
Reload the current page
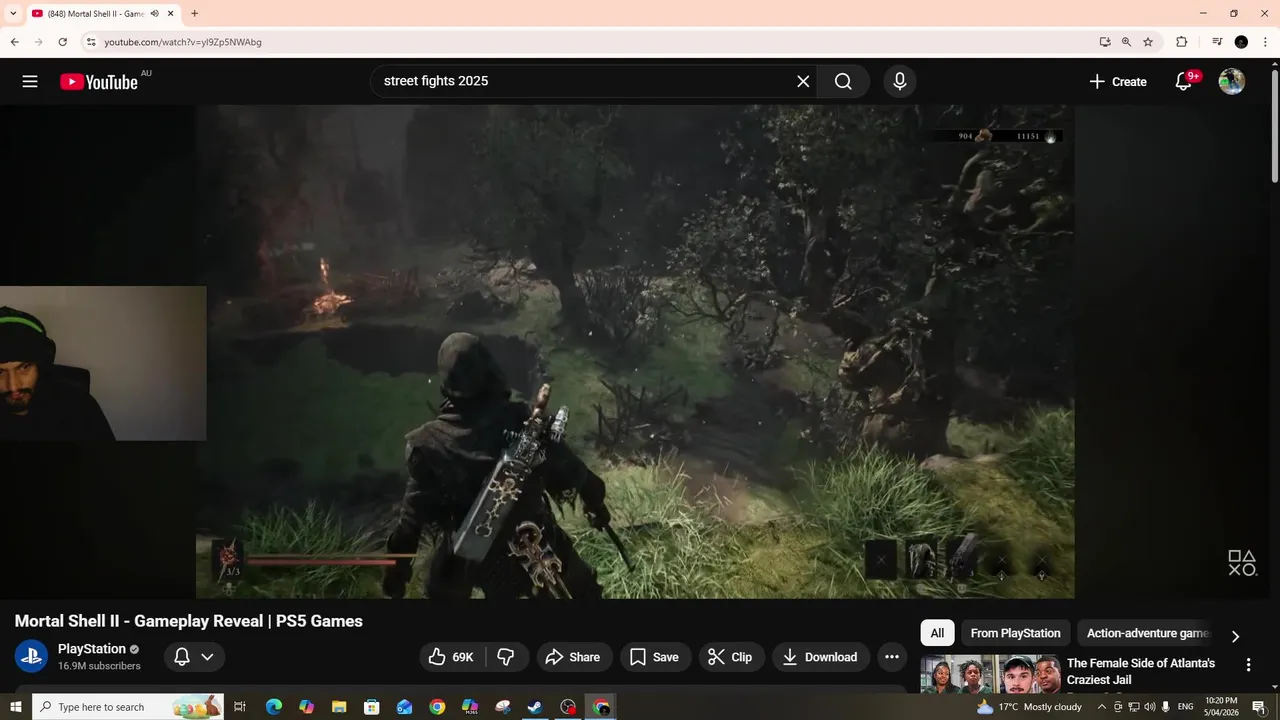coord(62,42)
